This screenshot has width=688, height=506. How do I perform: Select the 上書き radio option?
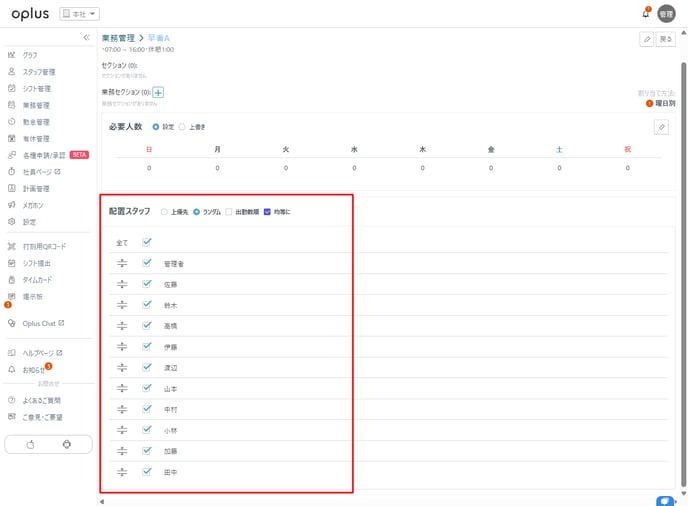(x=182, y=127)
